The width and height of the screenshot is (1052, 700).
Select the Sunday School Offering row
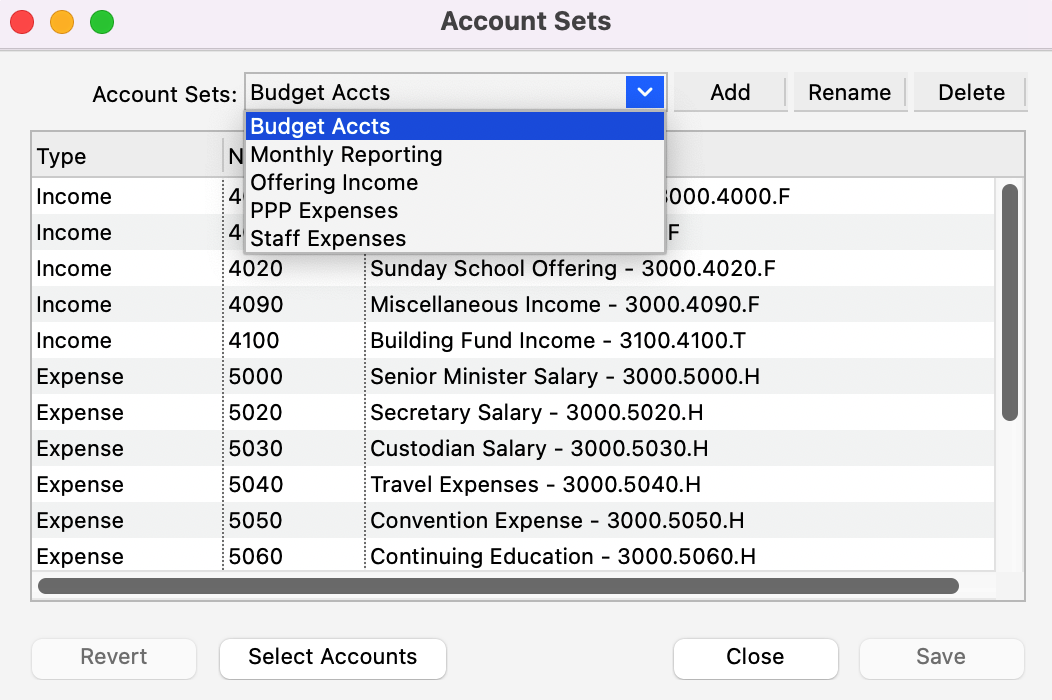tap(572, 269)
